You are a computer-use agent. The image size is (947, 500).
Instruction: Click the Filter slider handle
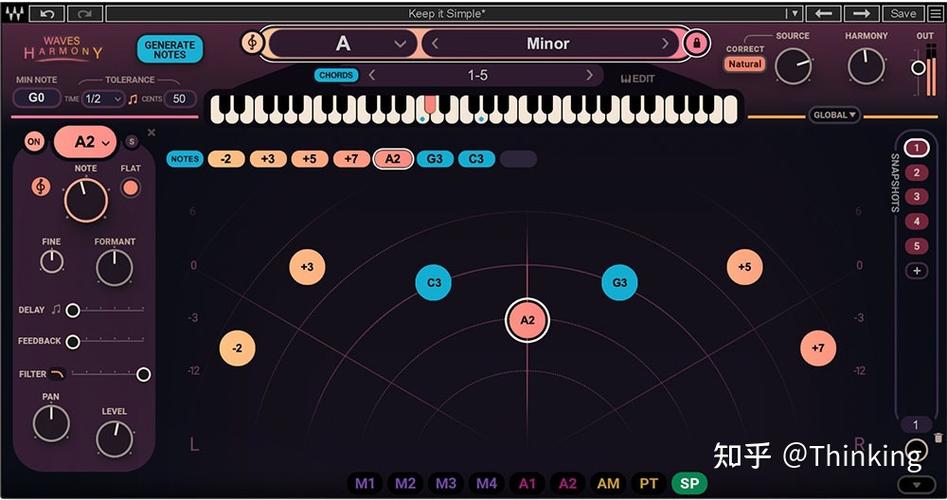[143, 374]
